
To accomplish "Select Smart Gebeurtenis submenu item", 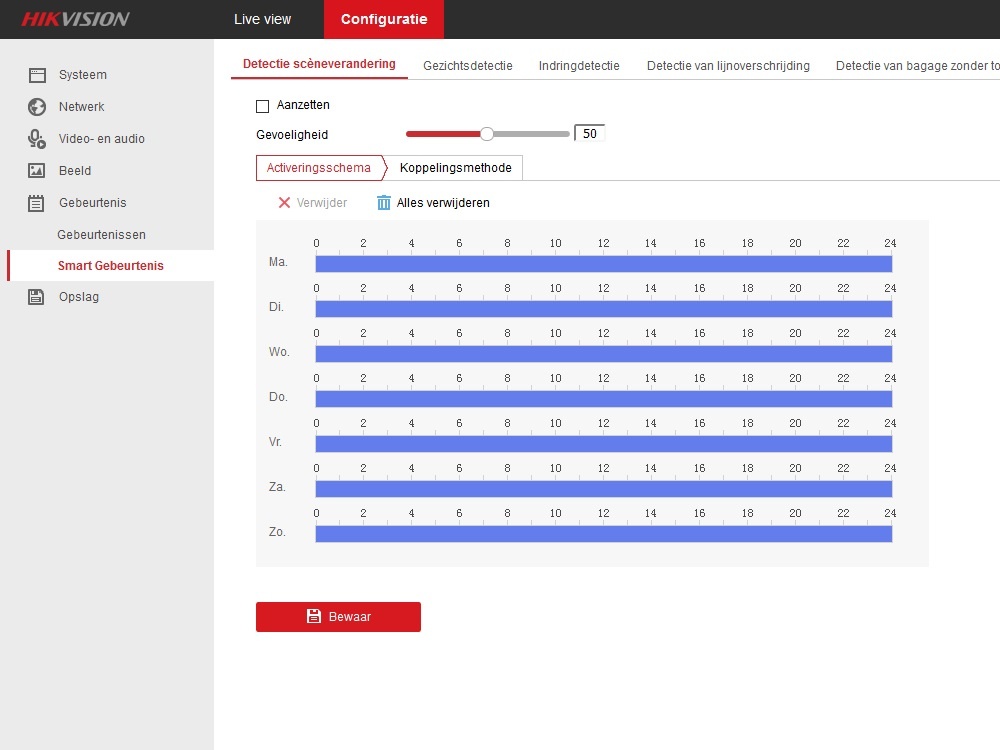I will [110, 265].
